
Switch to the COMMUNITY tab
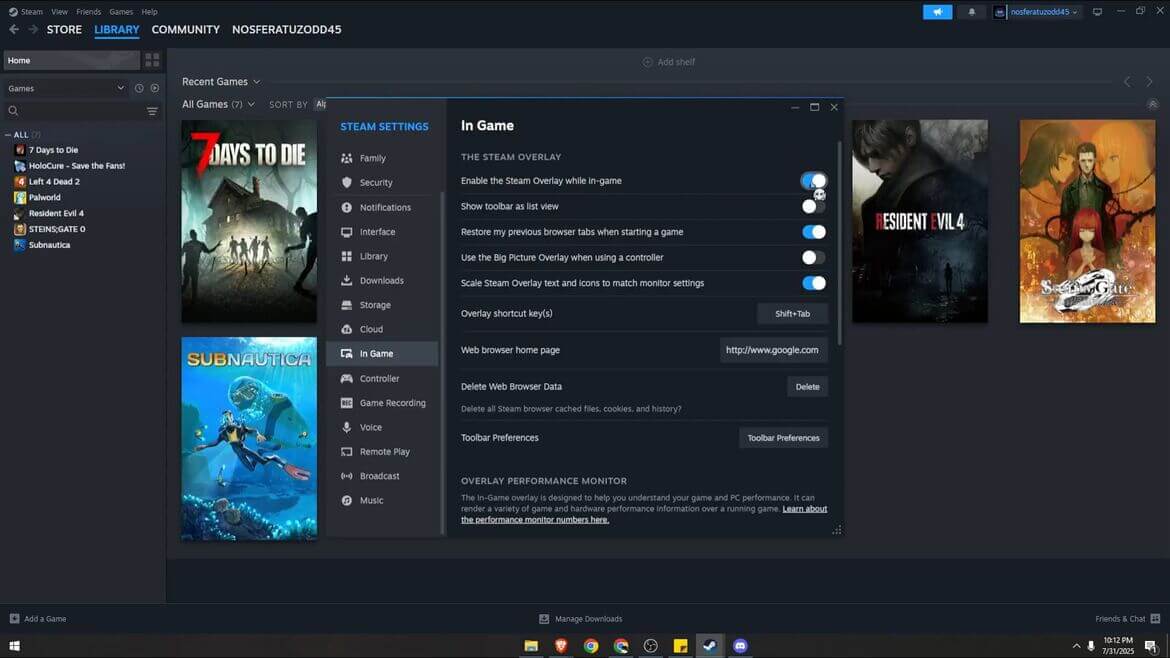tap(186, 30)
